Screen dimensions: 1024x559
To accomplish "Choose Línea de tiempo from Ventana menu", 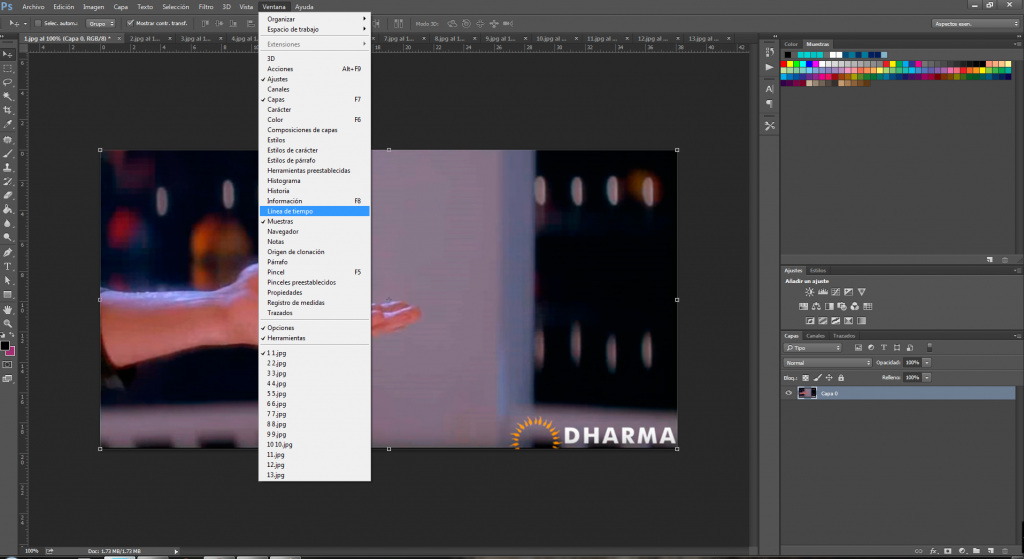I will (314, 211).
